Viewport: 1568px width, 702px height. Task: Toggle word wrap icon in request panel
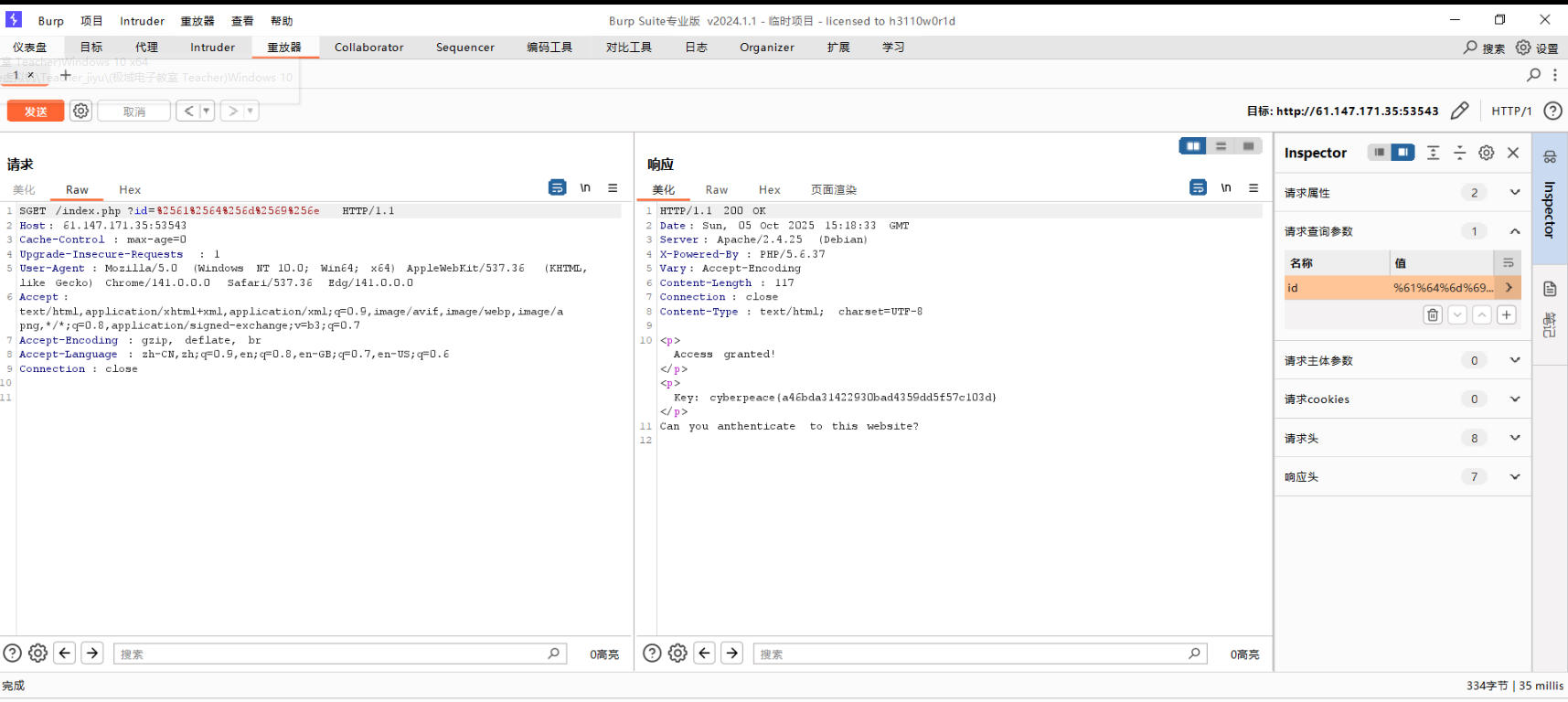[557, 188]
